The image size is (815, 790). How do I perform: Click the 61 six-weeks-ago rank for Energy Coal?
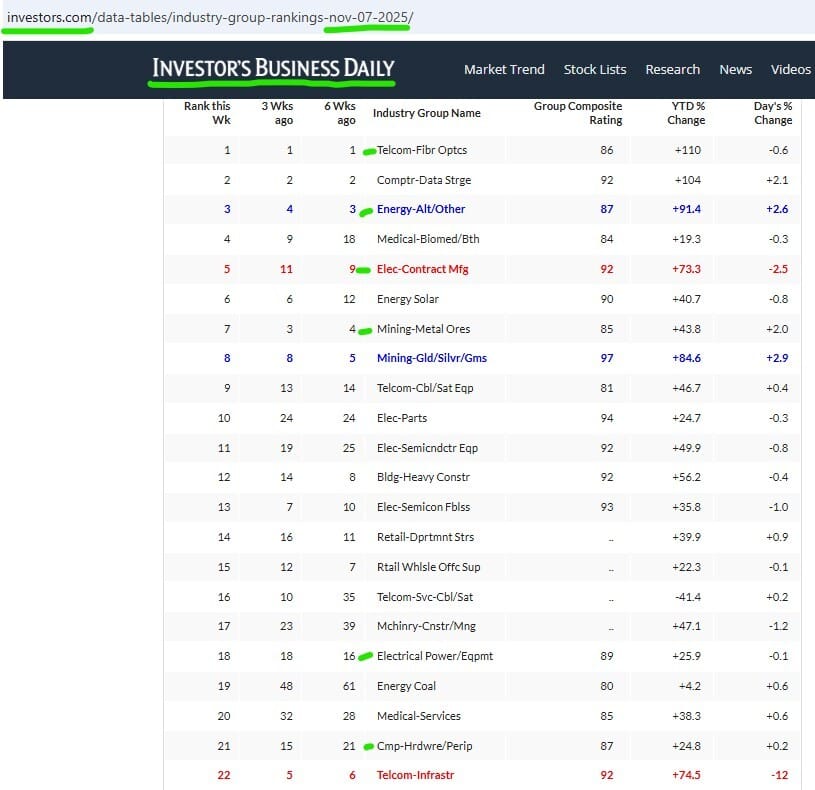[x=349, y=686]
